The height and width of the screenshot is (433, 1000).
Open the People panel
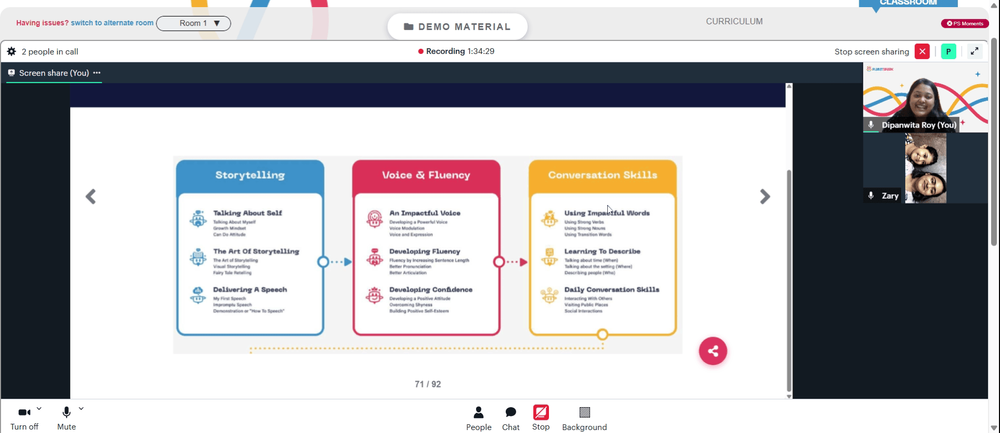478,418
